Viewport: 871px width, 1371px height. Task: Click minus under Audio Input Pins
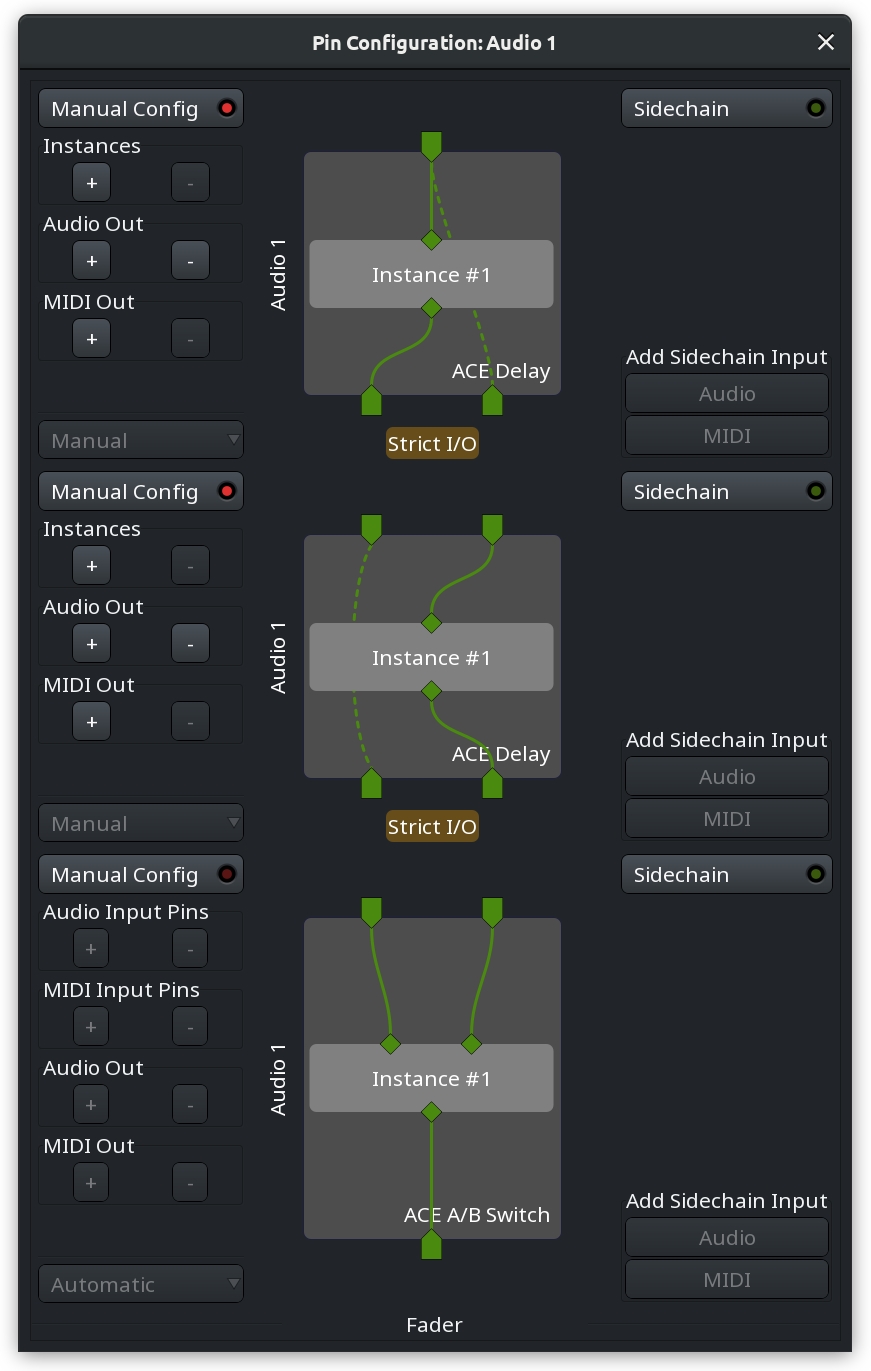click(x=190, y=949)
